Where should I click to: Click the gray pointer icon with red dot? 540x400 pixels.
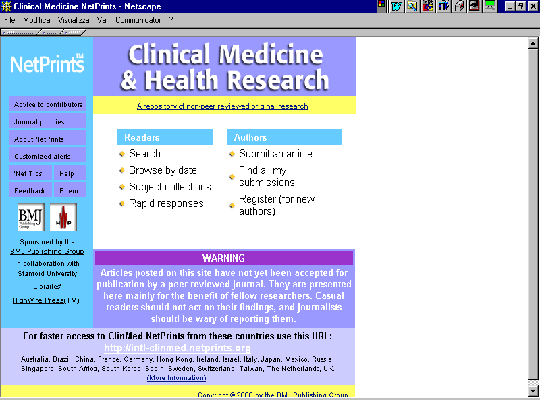coord(459,6)
